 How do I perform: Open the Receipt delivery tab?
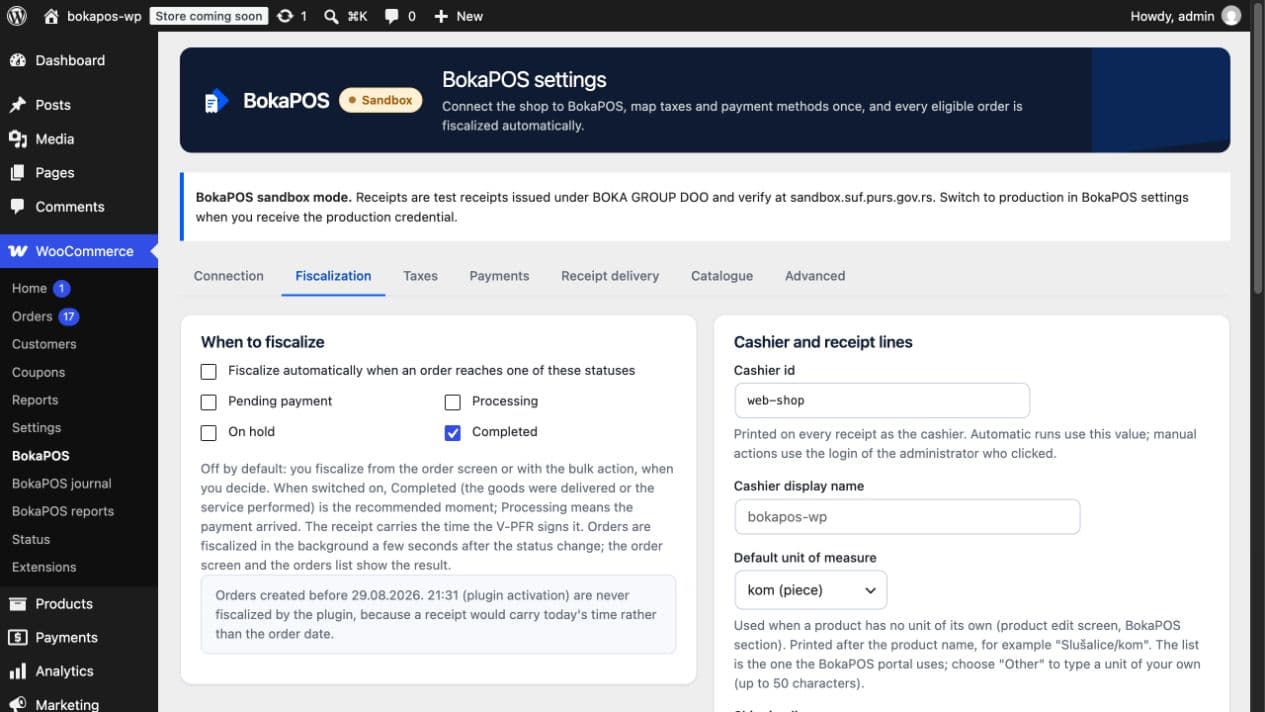point(610,276)
